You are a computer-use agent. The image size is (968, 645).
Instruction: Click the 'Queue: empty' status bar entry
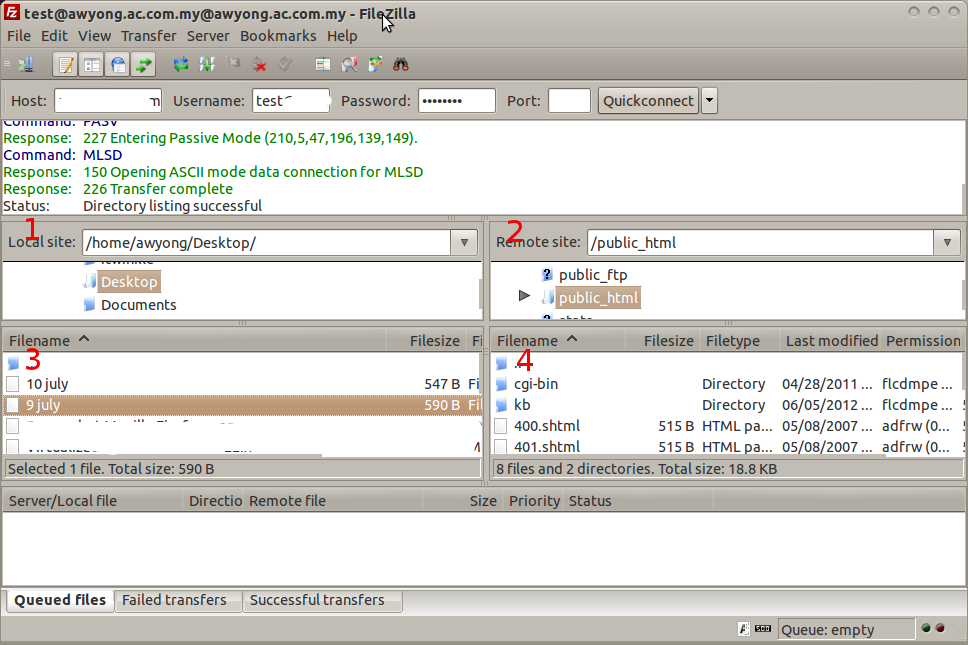click(x=846, y=629)
